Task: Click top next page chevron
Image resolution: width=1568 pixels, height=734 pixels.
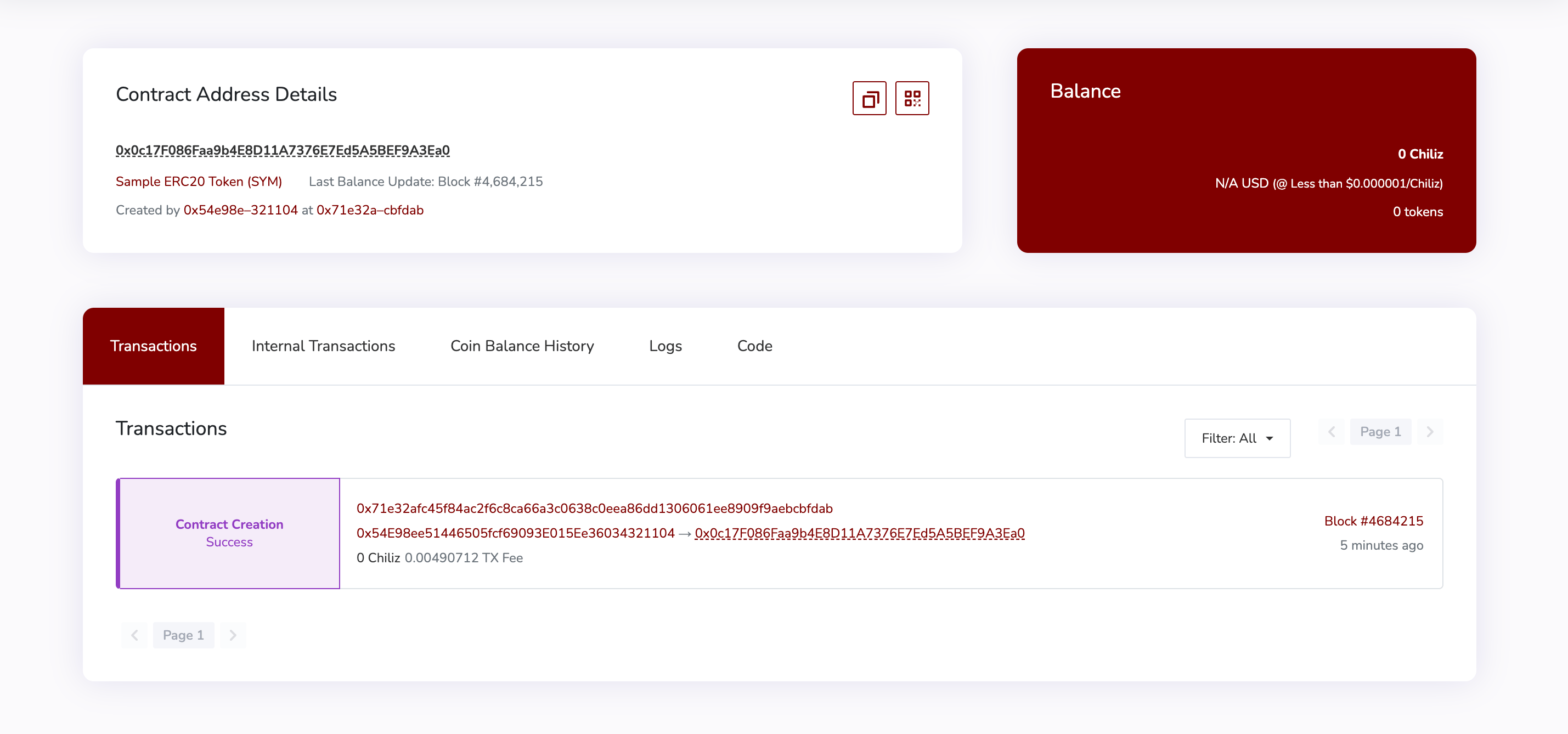Action: (1430, 432)
